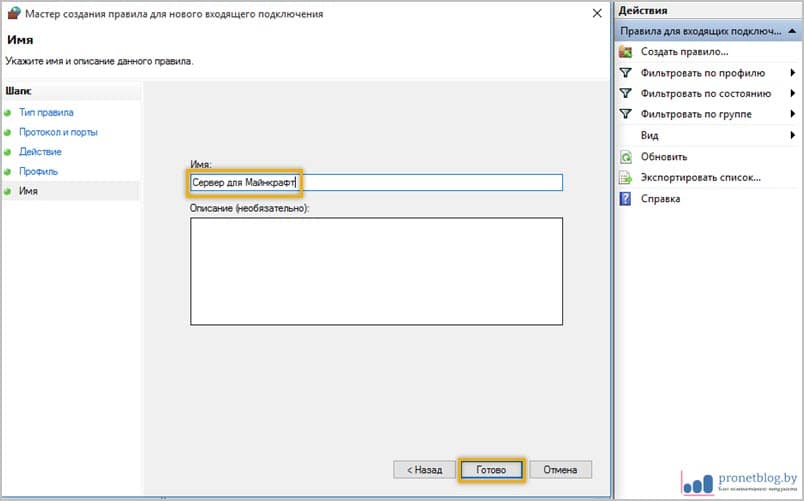Click the wizard window title bar icon

(12, 13)
